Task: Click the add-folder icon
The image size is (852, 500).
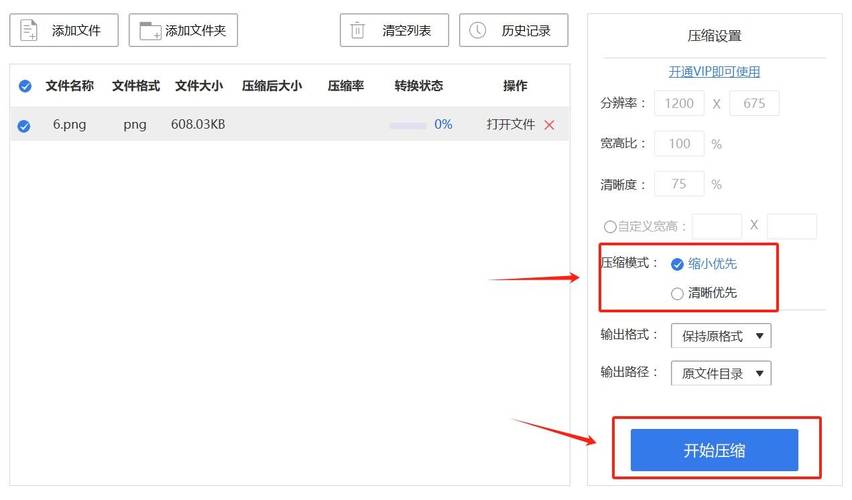Action: 150,31
